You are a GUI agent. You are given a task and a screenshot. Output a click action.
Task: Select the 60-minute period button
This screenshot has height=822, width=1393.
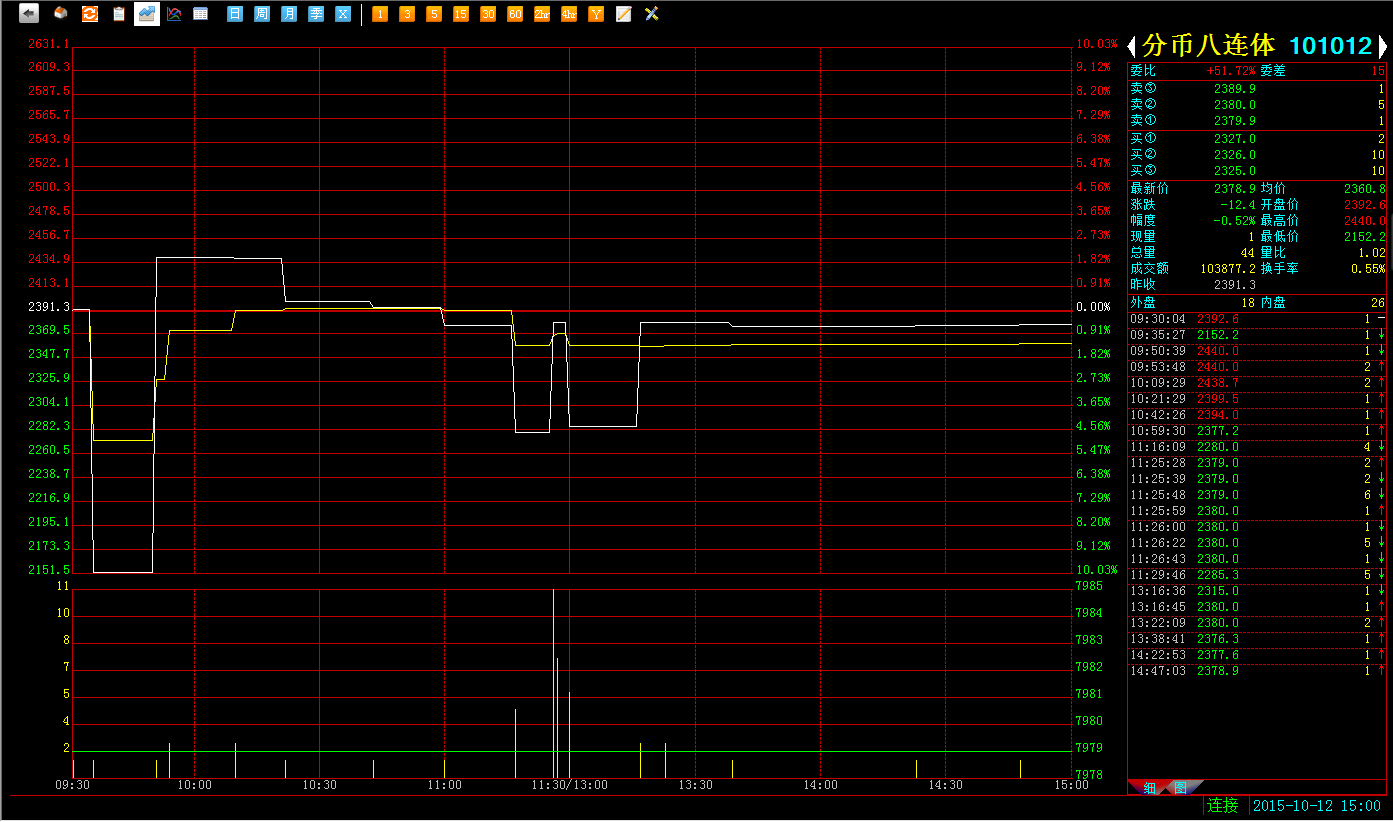pyautogui.click(x=515, y=14)
